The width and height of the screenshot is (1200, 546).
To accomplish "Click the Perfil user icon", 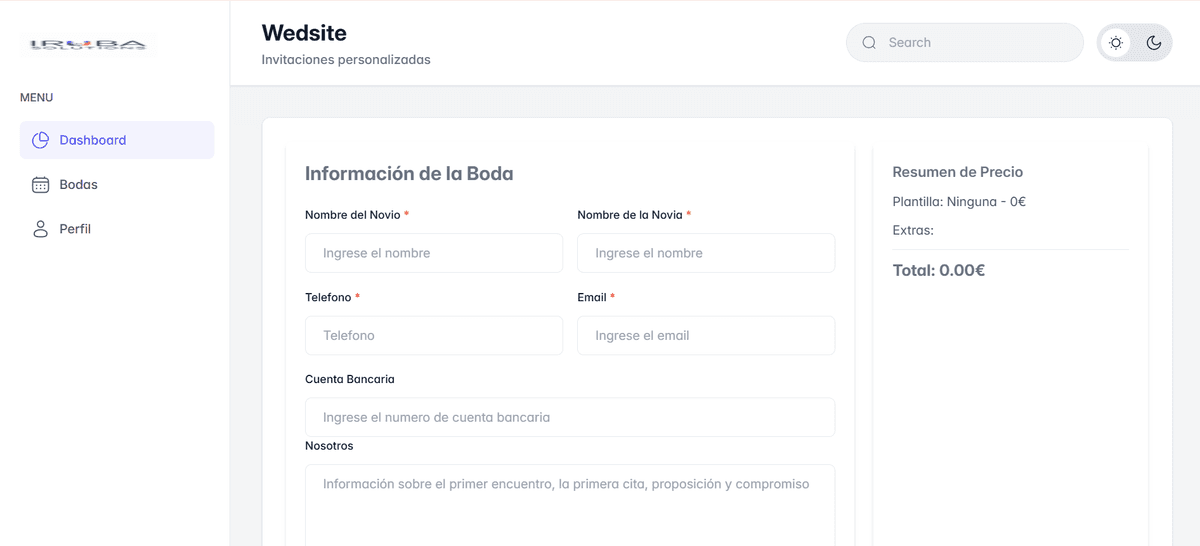I will coord(40,229).
